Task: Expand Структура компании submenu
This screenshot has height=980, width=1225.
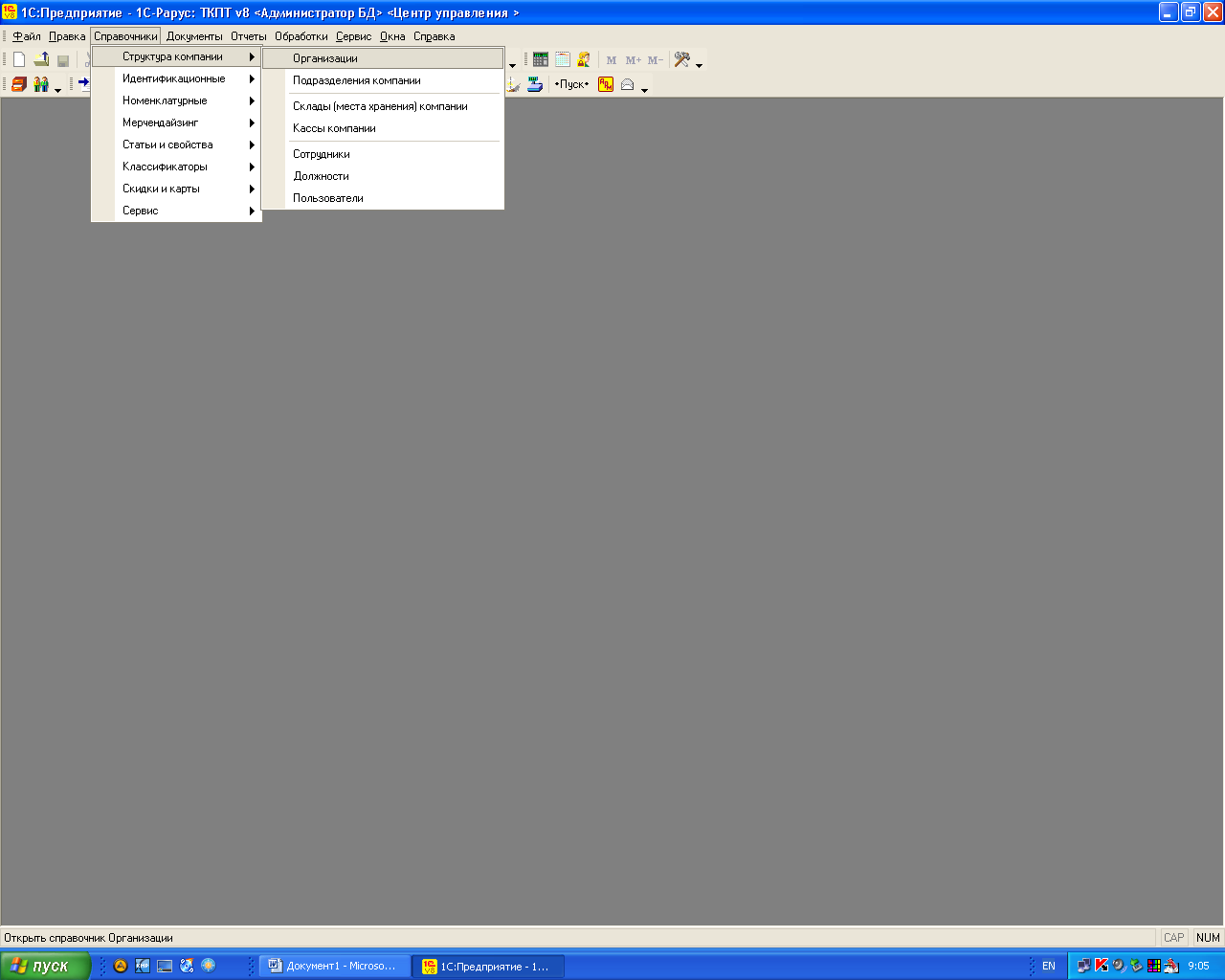Action: tap(176, 56)
